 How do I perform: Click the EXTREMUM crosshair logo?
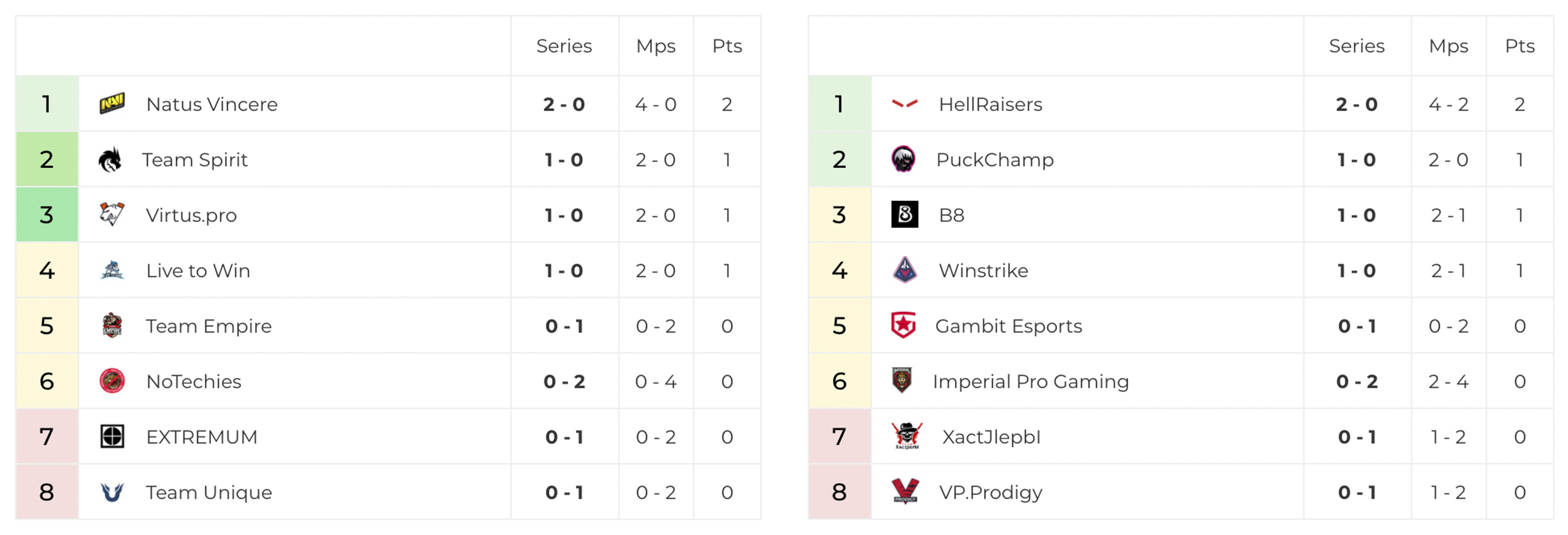pos(112,437)
